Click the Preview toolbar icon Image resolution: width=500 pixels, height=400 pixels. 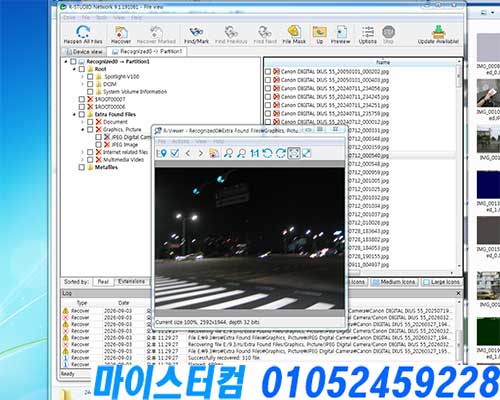[340, 34]
